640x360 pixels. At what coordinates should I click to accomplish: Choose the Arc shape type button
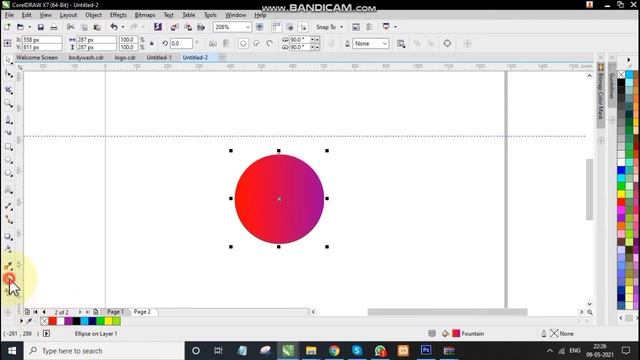pyautogui.click(x=269, y=43)
